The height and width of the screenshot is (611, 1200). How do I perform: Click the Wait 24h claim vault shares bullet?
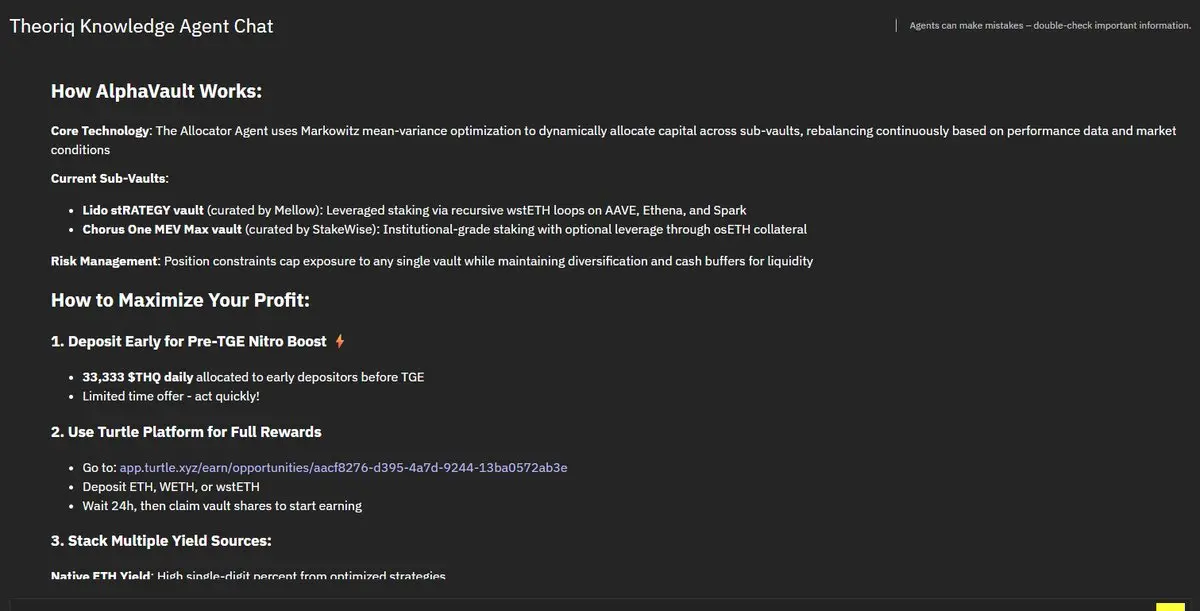(x=222, y=505)
